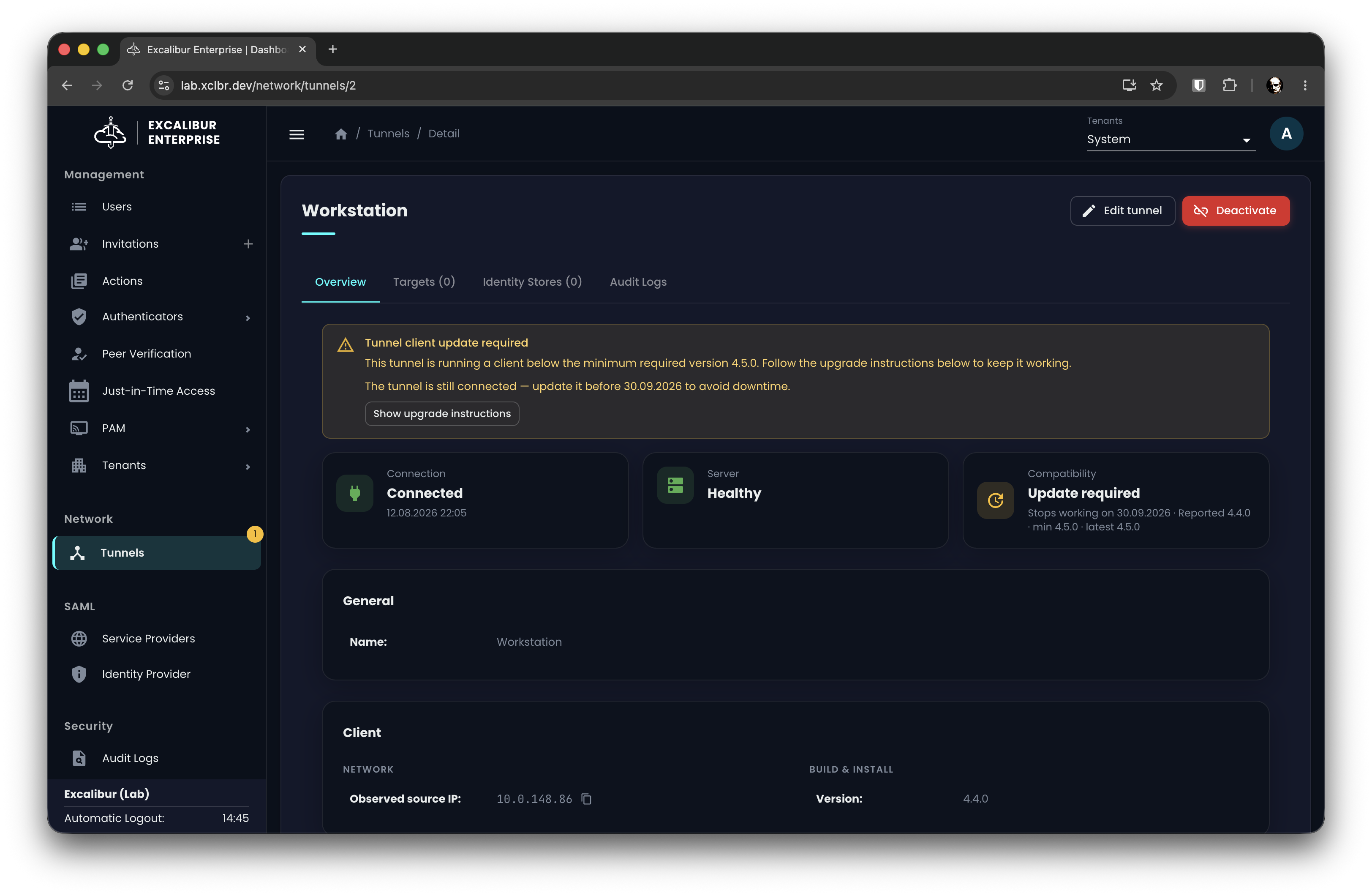
Task: Click the automatic logout timer 14:45
Action: pos(236,818)
